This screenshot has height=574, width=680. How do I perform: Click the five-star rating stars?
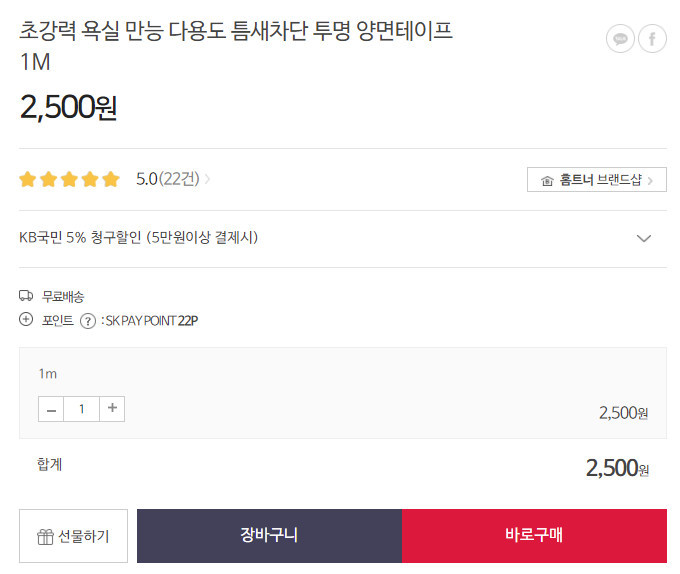pyautogui.click(x=69, y=179)
